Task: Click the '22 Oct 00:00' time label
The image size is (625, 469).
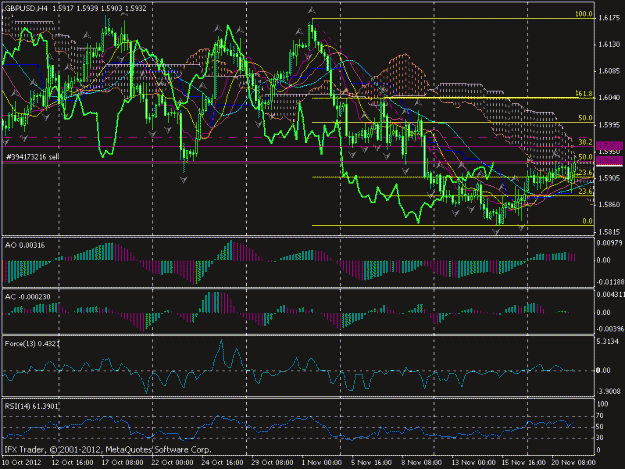Action: pos(172,463)
